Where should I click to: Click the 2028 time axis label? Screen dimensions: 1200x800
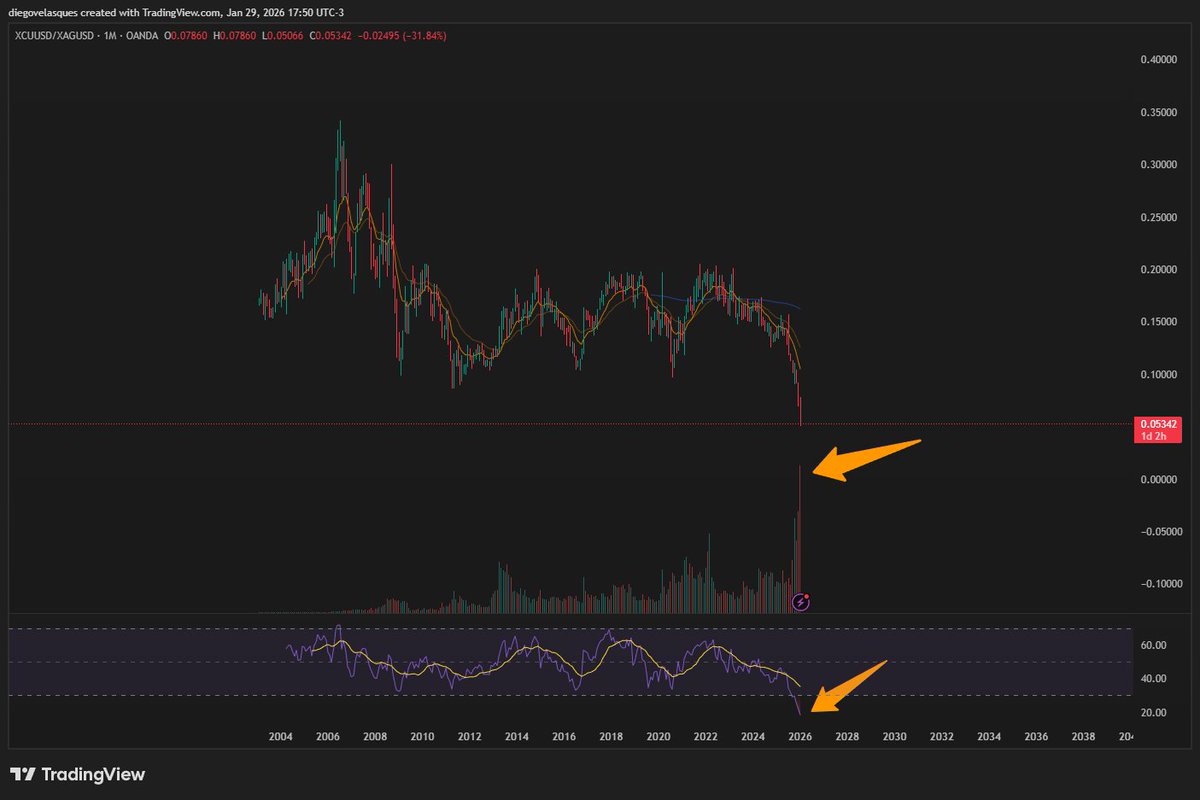pos(847,737)
